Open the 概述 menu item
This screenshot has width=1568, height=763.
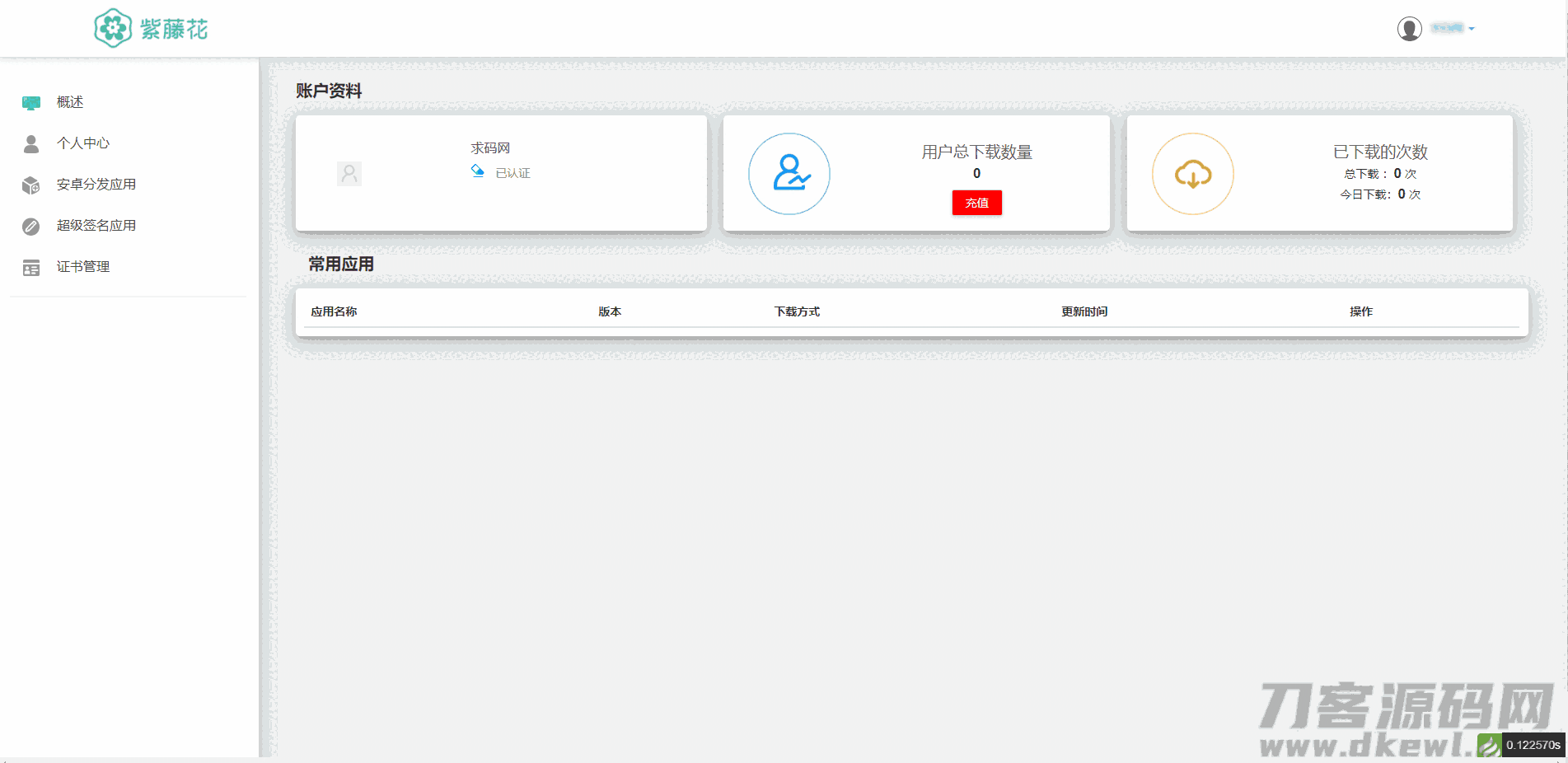70,102
